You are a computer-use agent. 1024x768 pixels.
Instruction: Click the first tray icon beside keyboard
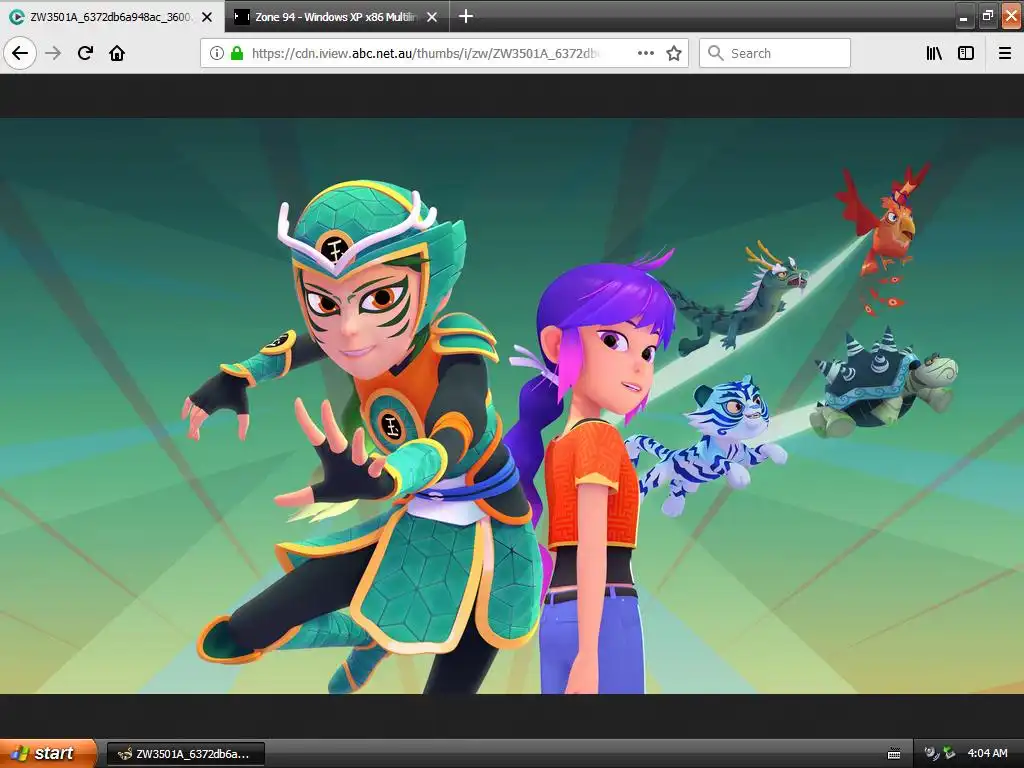(x=931, y=753)
